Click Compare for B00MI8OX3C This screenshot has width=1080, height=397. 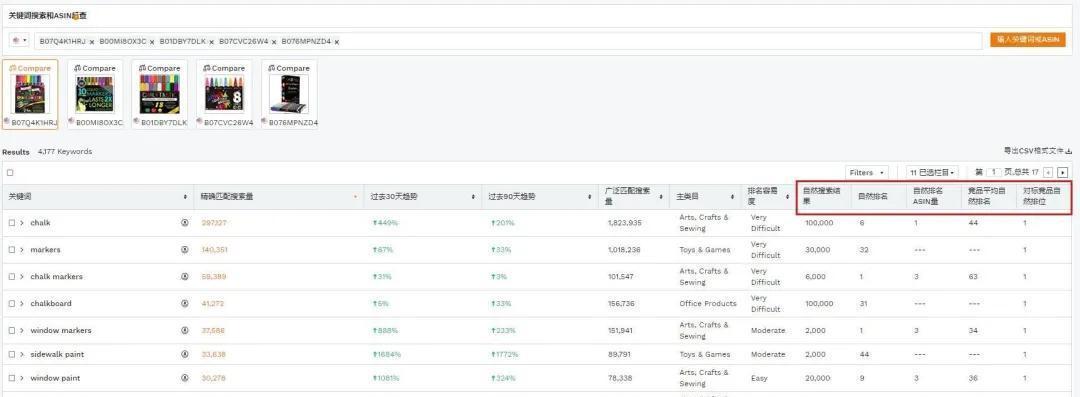95,68
